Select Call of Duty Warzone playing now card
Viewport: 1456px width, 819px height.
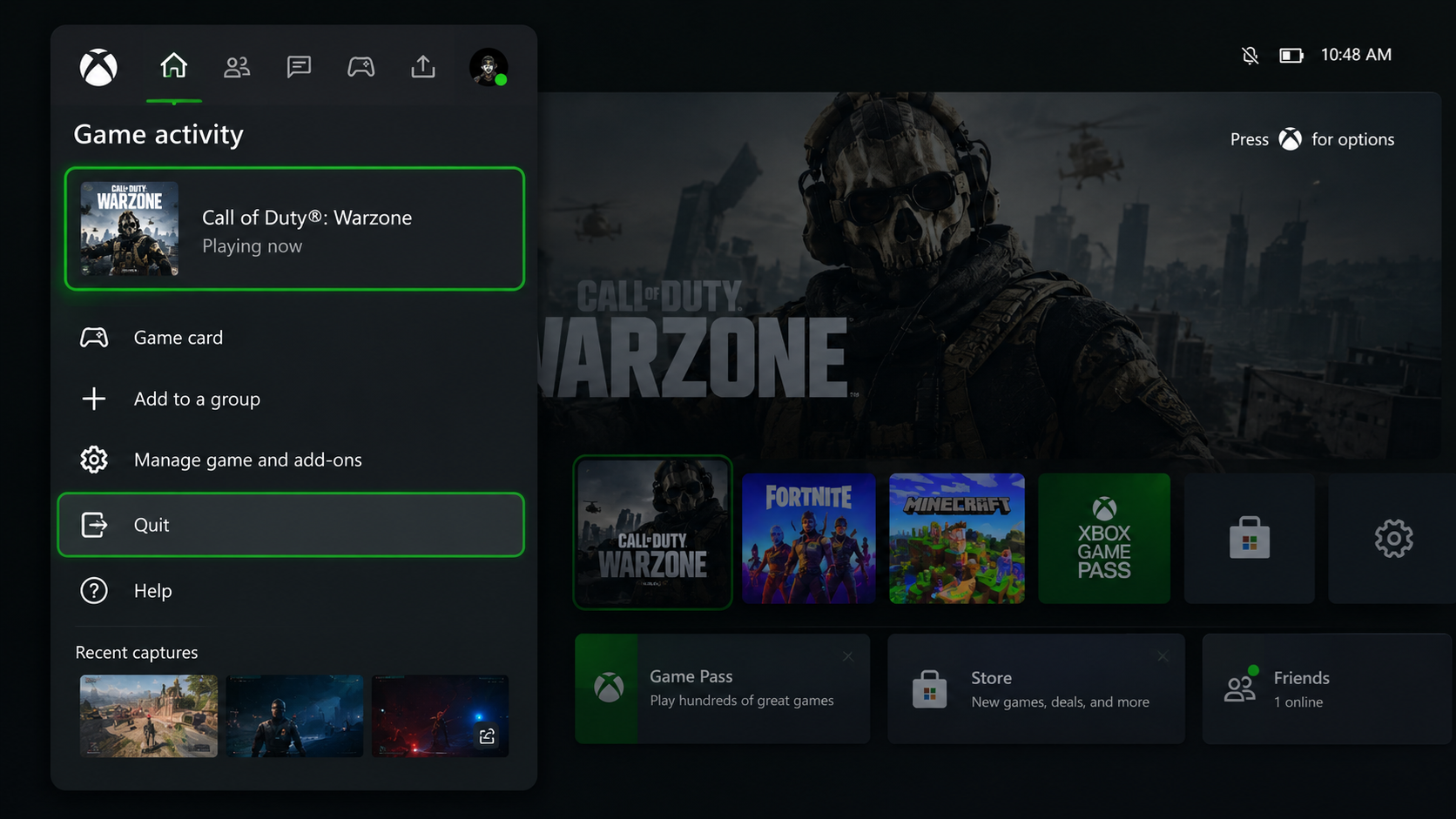294,229
